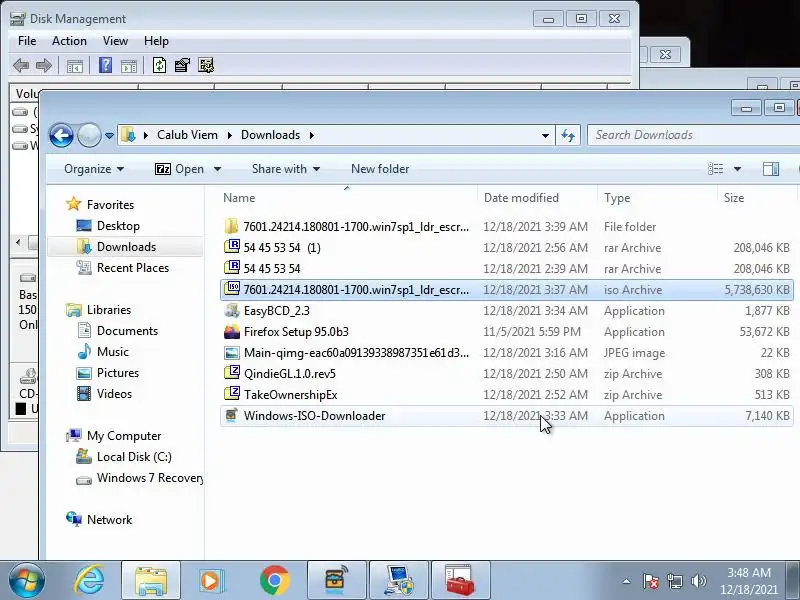Click Open with 7-Zip button
Screen dimensions: 800x600
pyautogui.click(x=180, y=169)
